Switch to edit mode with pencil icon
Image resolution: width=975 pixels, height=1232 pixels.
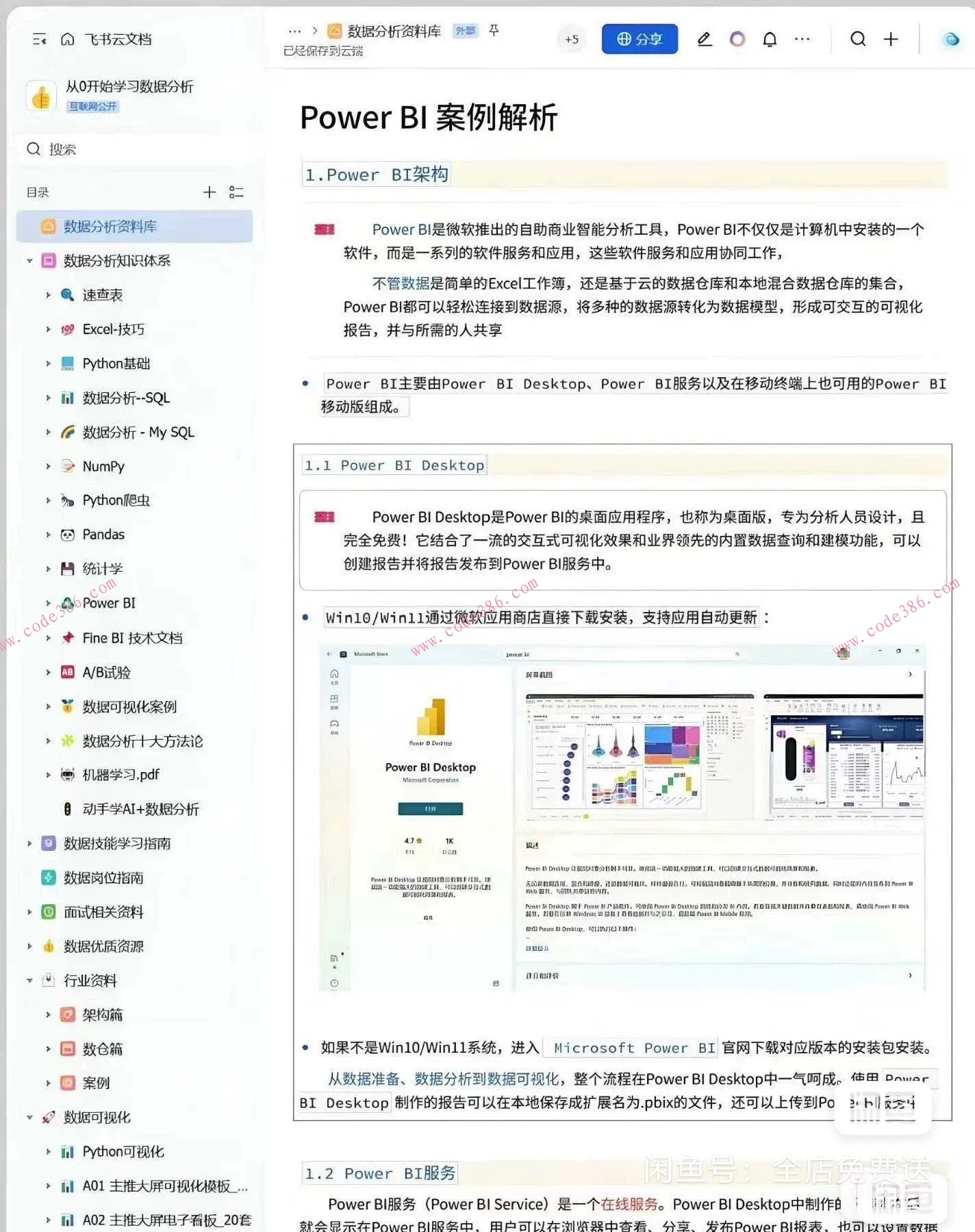click(x=705, y=39)
